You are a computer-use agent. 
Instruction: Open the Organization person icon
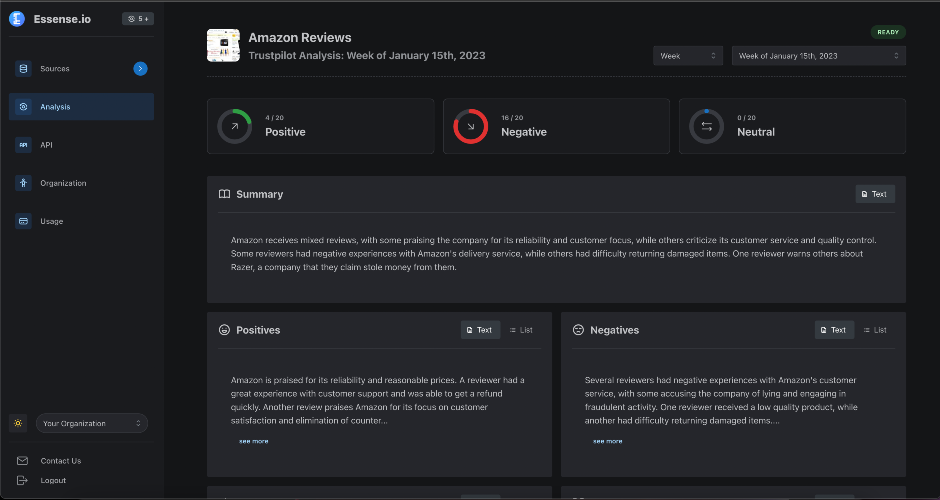point(23,183)
